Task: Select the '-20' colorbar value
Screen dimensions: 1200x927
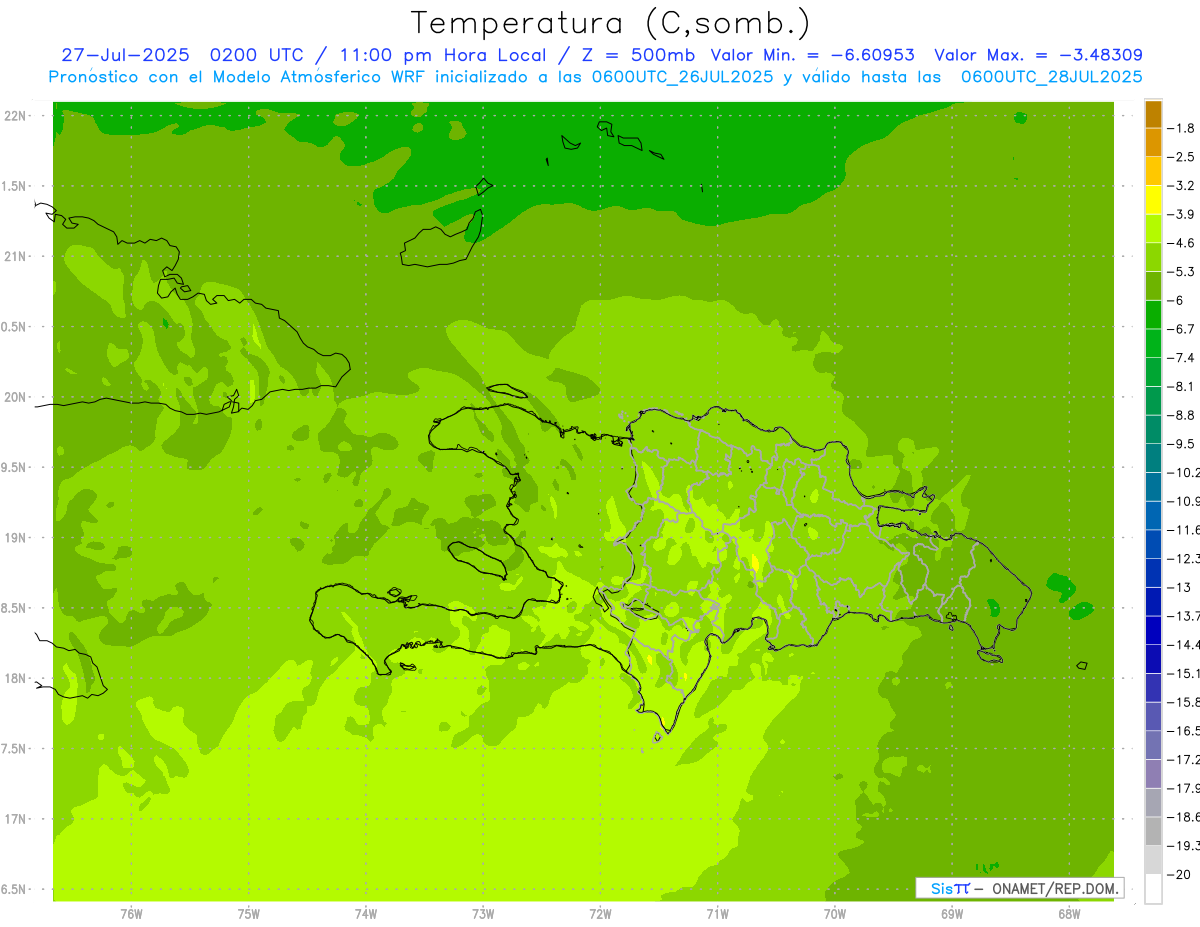Action: pos(1179,874)
